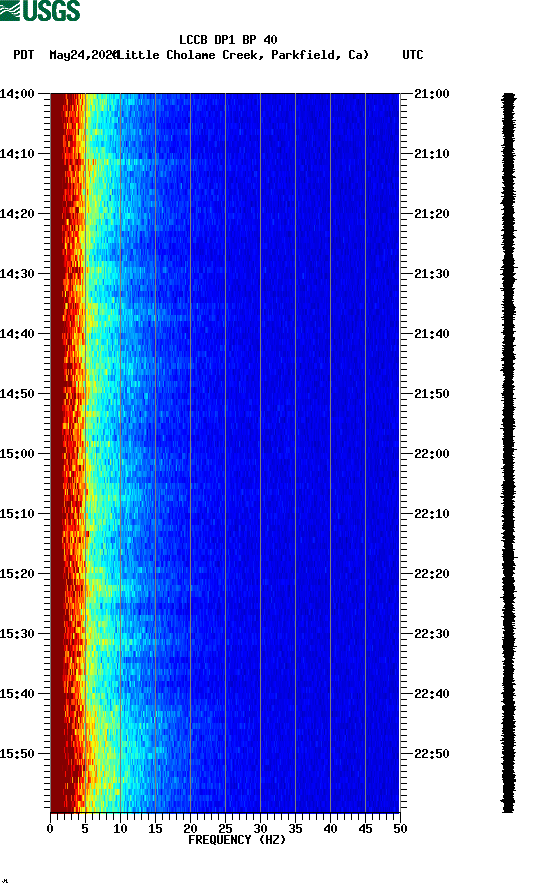Click the 'FREQUENCY (HZ)' axis label
Viewport: 552px width, 892px height.
237,840
